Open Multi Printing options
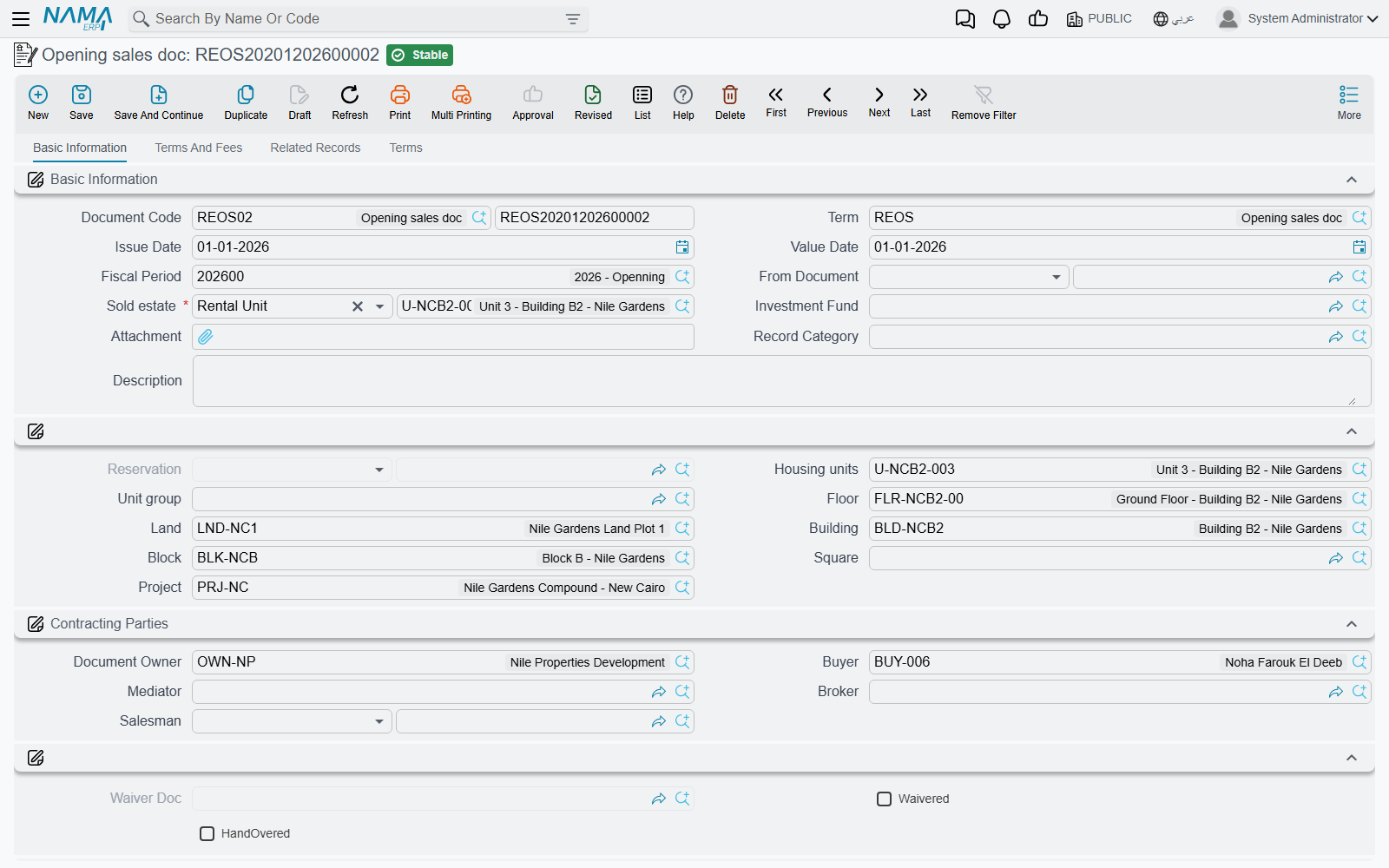This screenshot has width=1389, height=868. pos(461,102)
